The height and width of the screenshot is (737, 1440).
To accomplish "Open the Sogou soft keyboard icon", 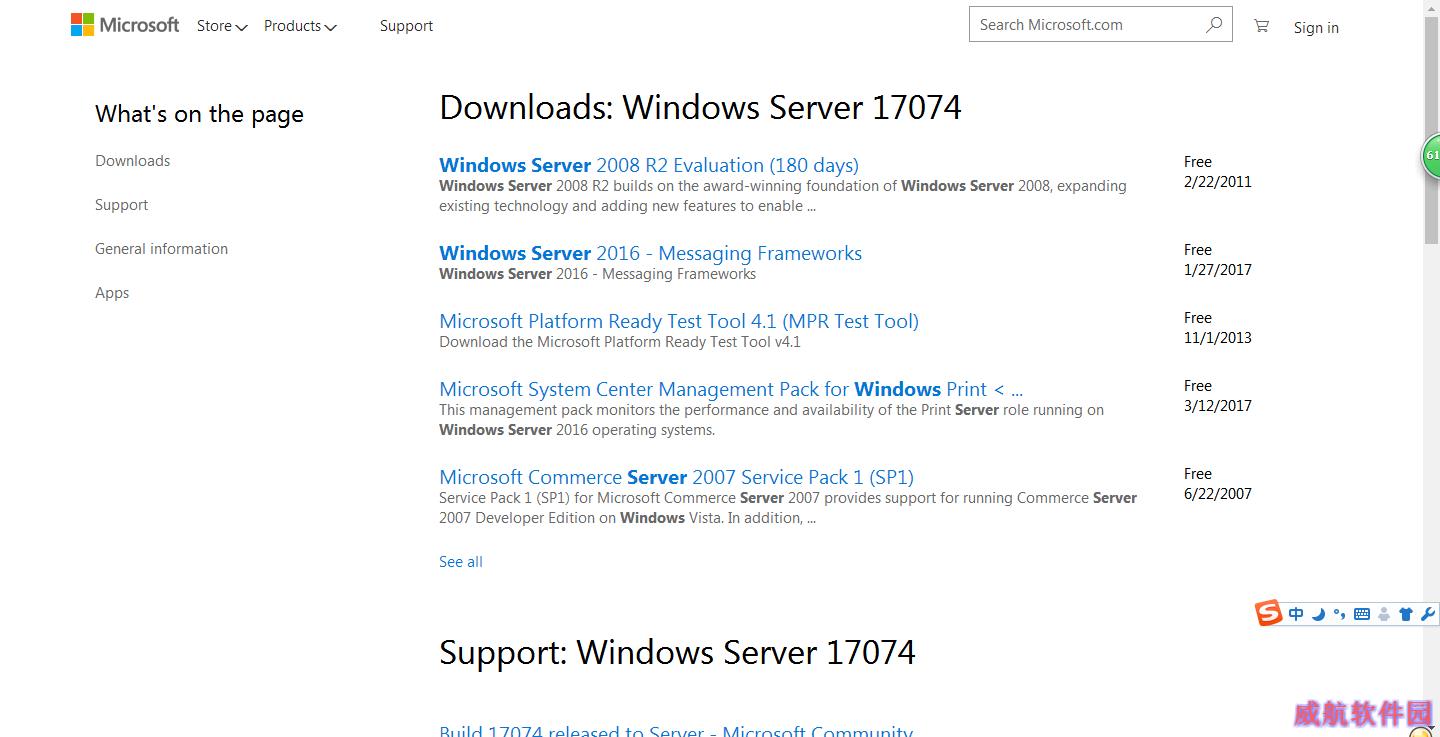I will coord(1361,614).
